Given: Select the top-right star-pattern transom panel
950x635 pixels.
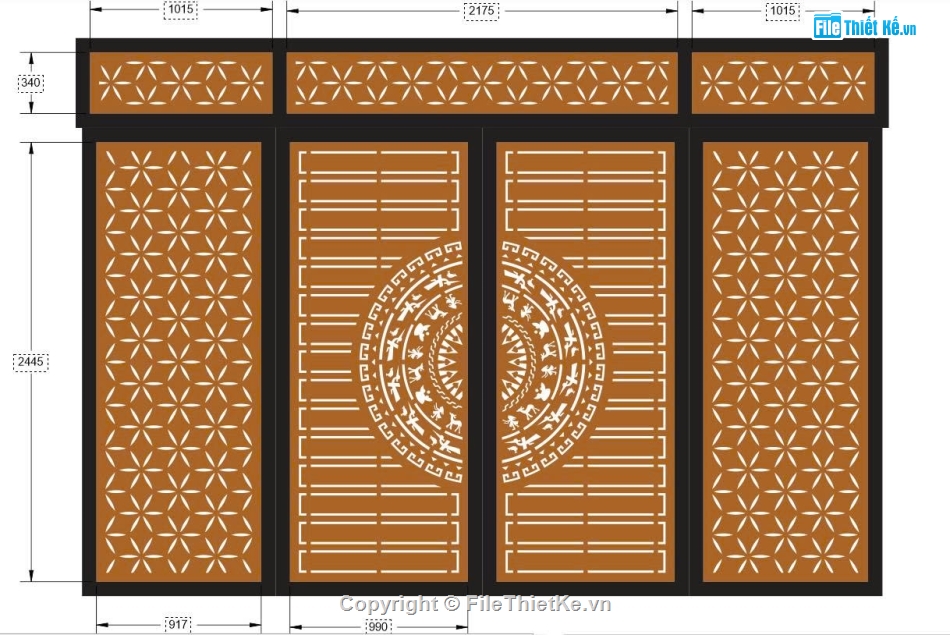Looking at the screenshot, I should pyautogui.click(x=782, y=83).
